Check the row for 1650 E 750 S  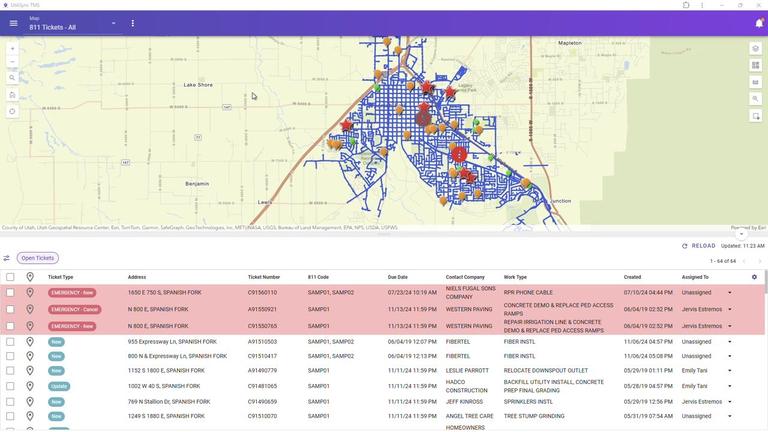pos(10,293)
